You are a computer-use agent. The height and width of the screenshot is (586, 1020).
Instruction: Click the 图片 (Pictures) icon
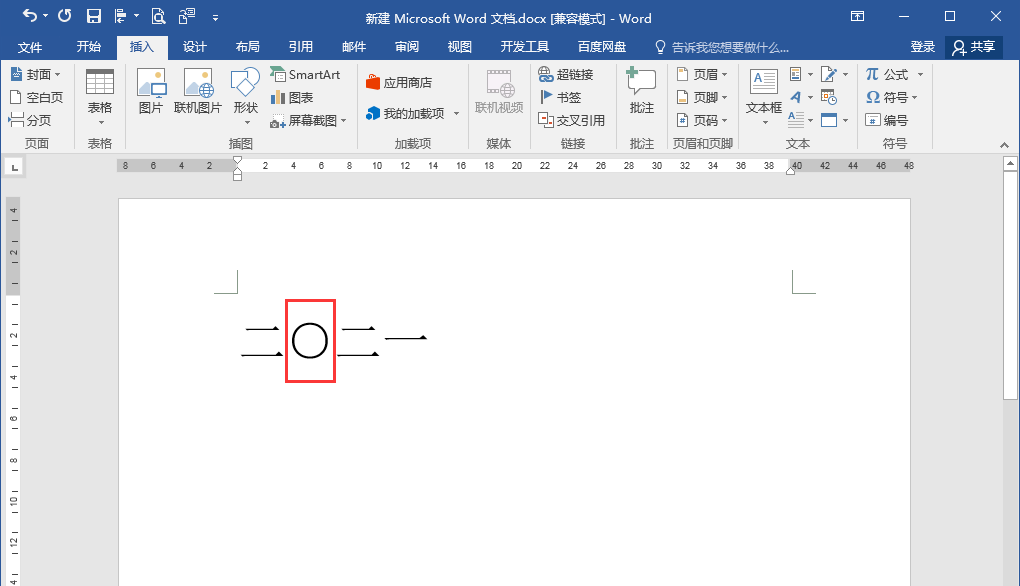tap(150, 91)
